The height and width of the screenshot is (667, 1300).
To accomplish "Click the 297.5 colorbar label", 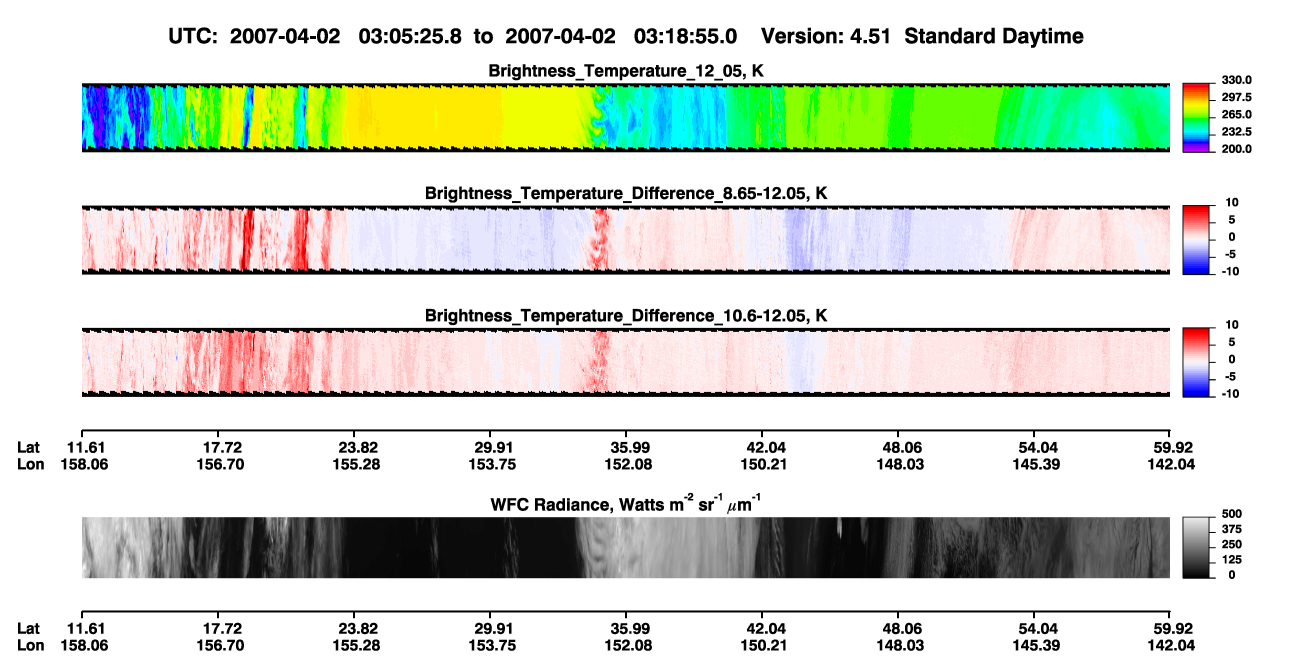I will pyautogui.click(x=1236, y=98).
